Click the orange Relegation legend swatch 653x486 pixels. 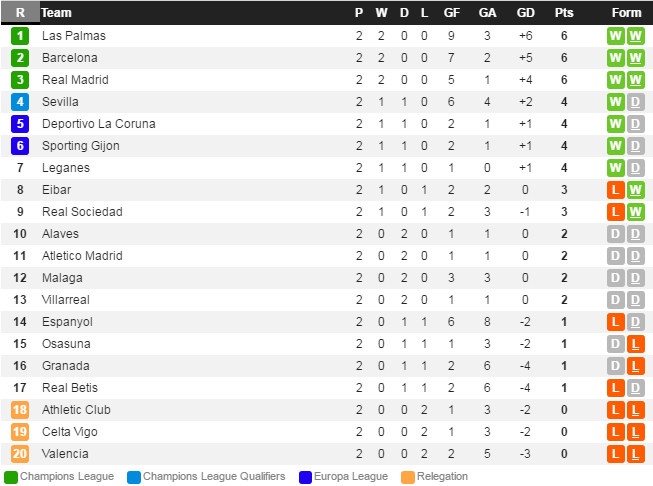tap(407, 477)
